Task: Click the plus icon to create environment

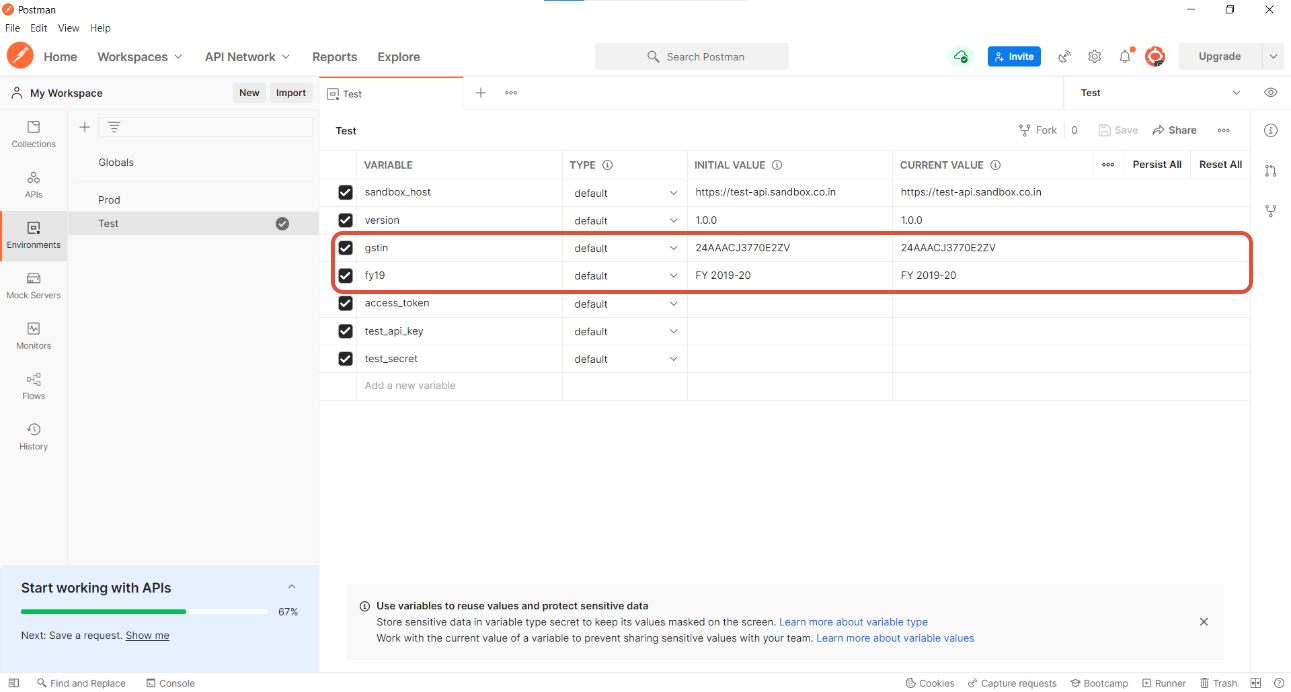Action: pos(85,127)
